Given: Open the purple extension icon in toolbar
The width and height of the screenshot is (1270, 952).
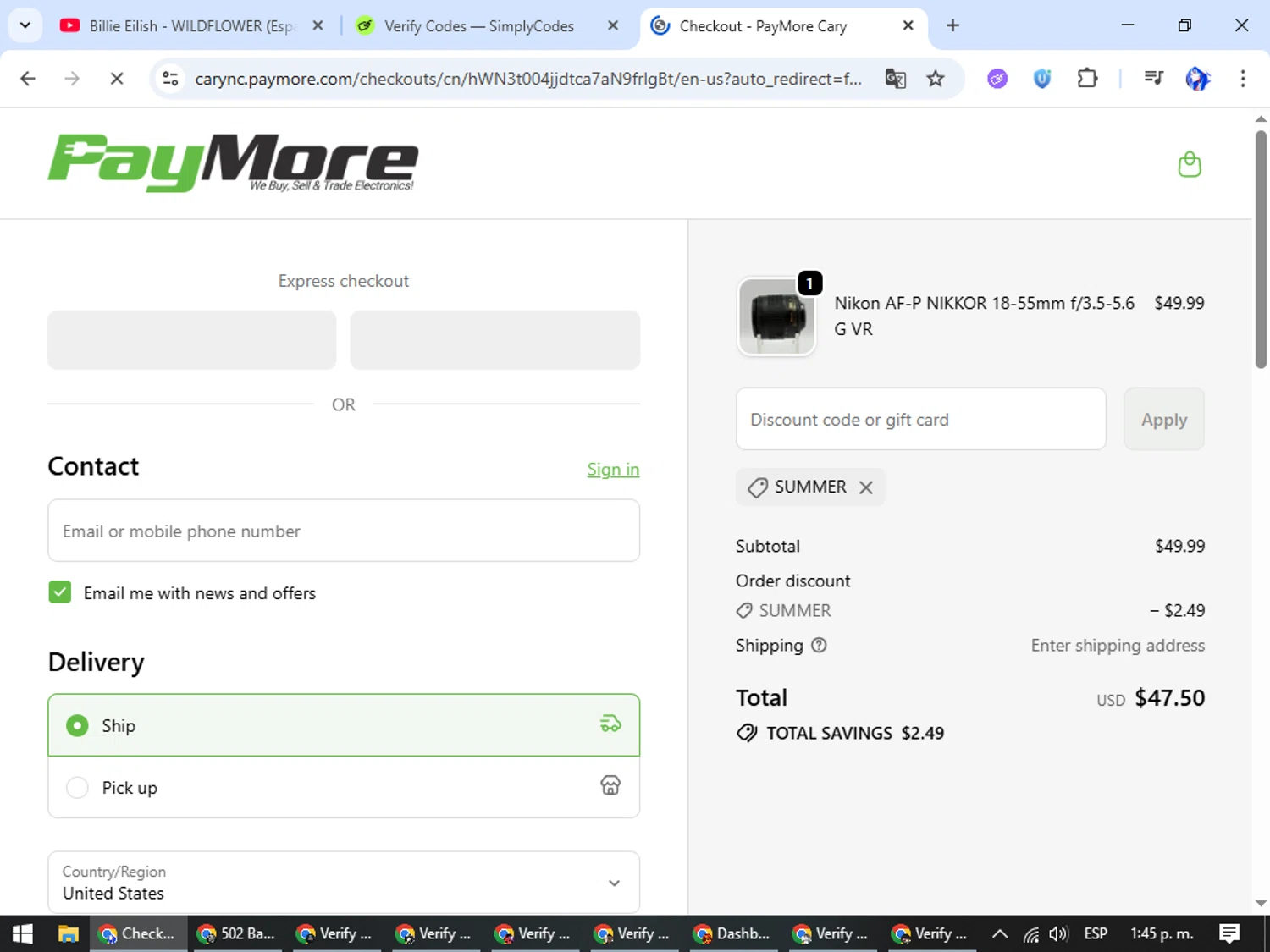Looking at the screenshot, I should (x=997, y=79).
